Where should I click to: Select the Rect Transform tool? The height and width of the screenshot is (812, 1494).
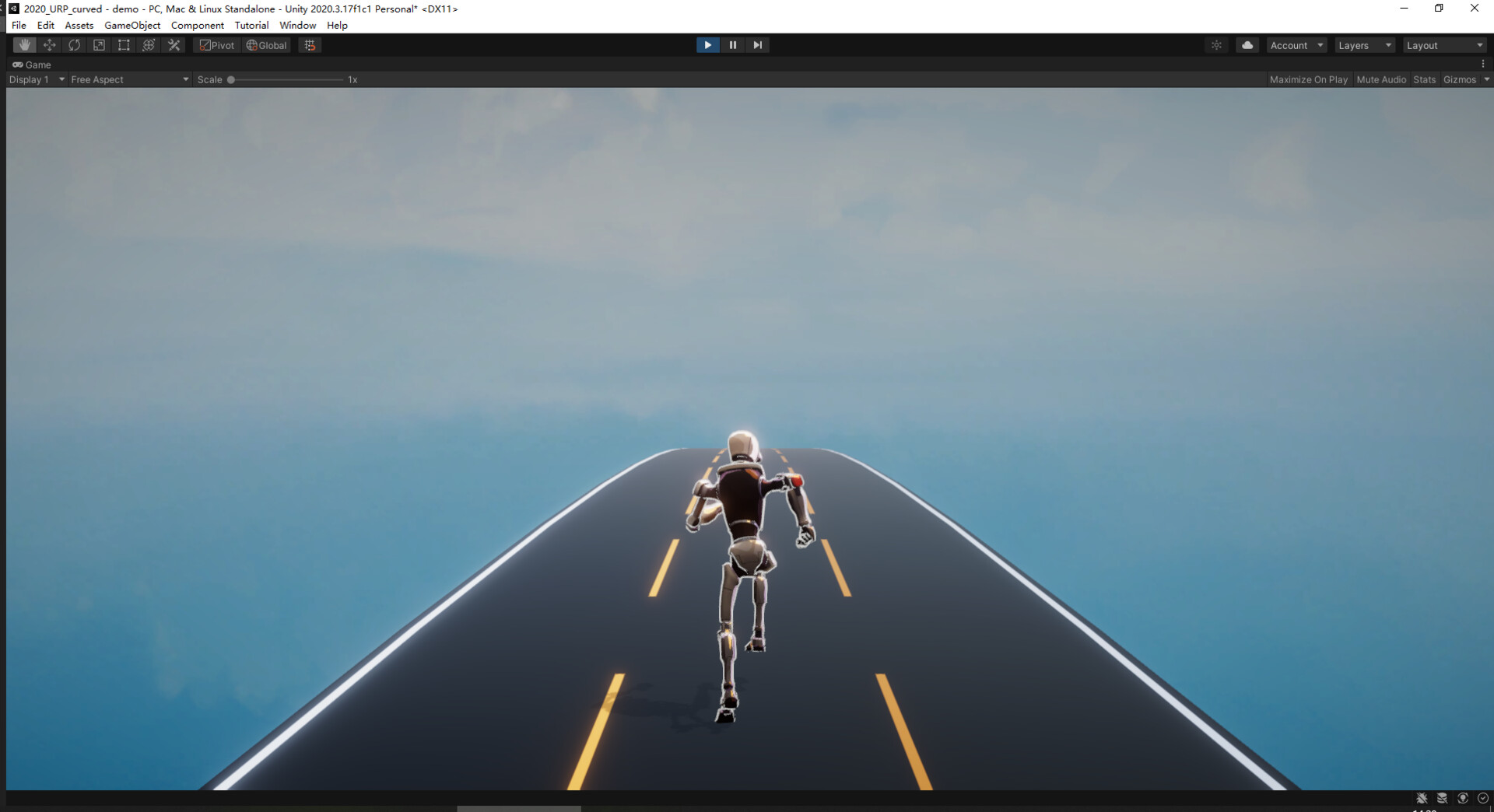click(x=124, y=44)
